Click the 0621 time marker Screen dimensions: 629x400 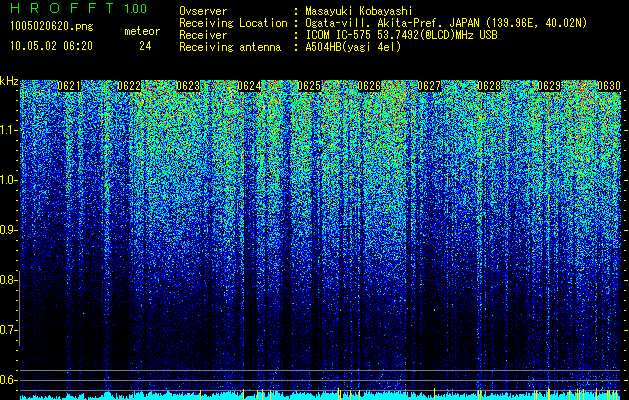tap(69, 86)
